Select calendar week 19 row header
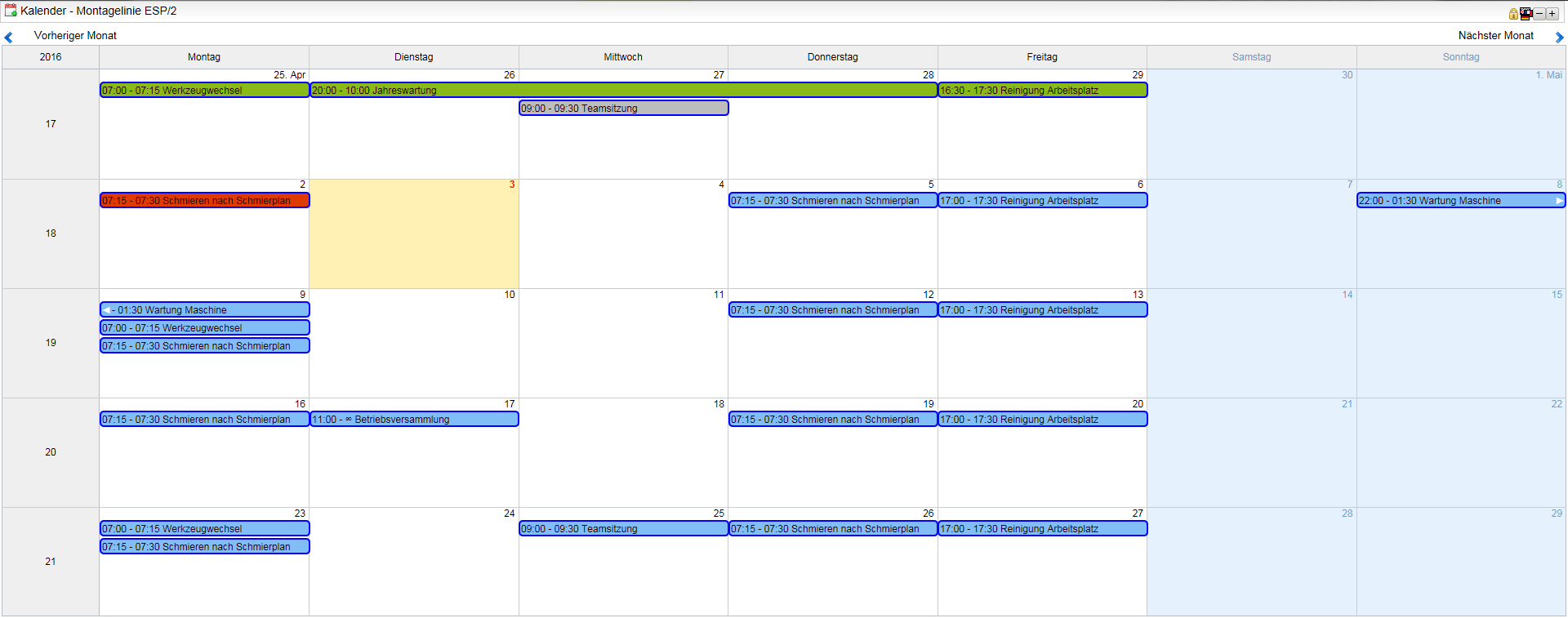Screen dimensions: 1568x618 [51, 343]
